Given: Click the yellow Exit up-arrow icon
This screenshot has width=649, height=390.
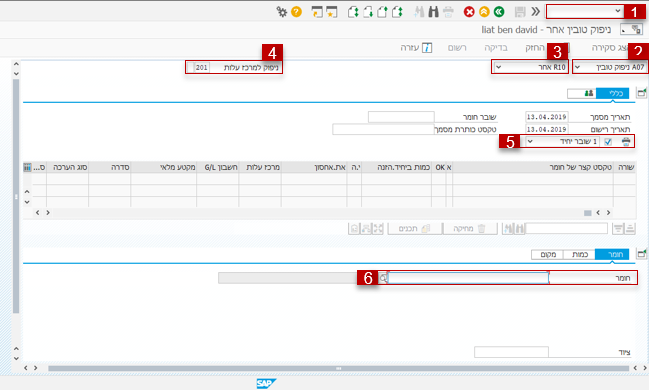Looking at the screenshot, I should click(x=484, y=12).
